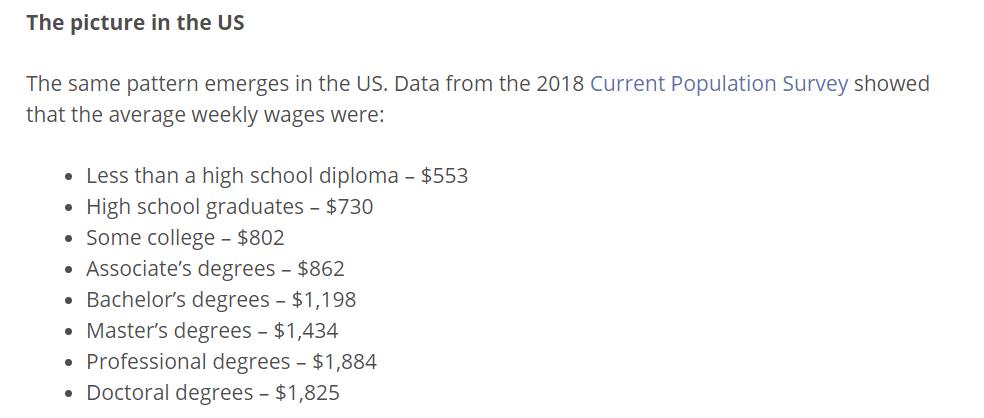Select the Doctoral degrees list entry

pyautogui.click(x=213, y=393)
